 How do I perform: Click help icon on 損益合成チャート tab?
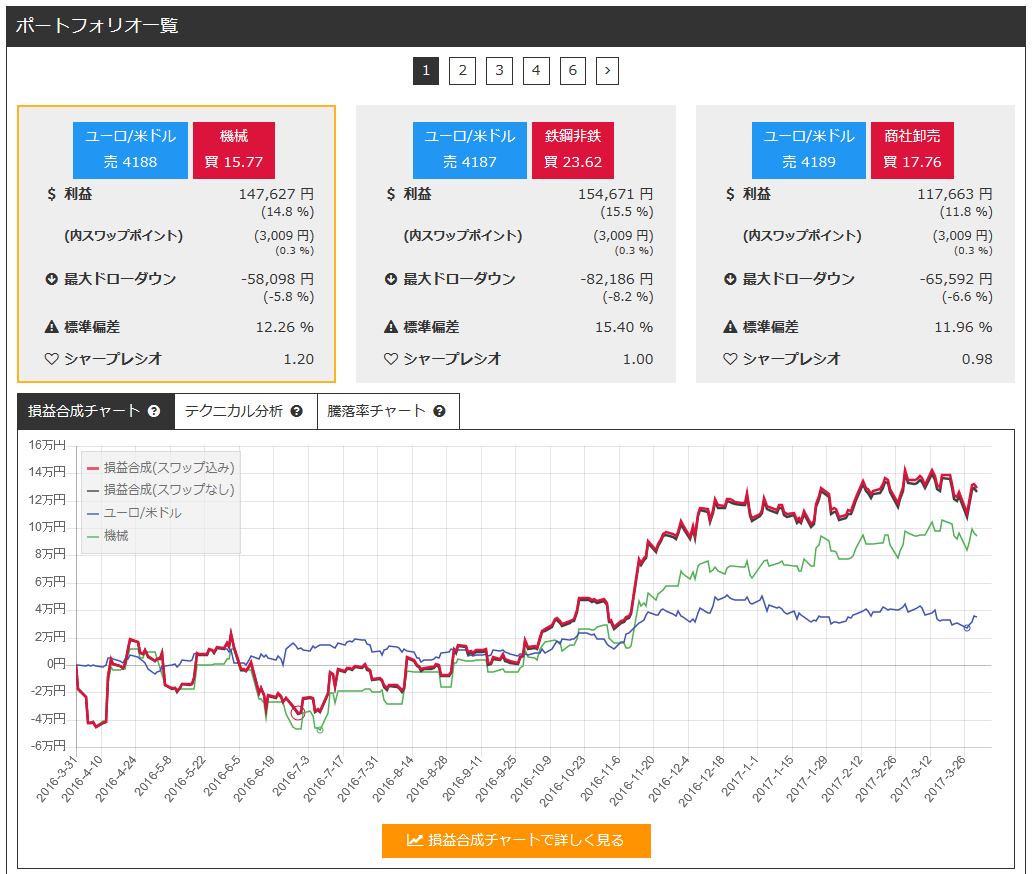[x=154, y=411]
